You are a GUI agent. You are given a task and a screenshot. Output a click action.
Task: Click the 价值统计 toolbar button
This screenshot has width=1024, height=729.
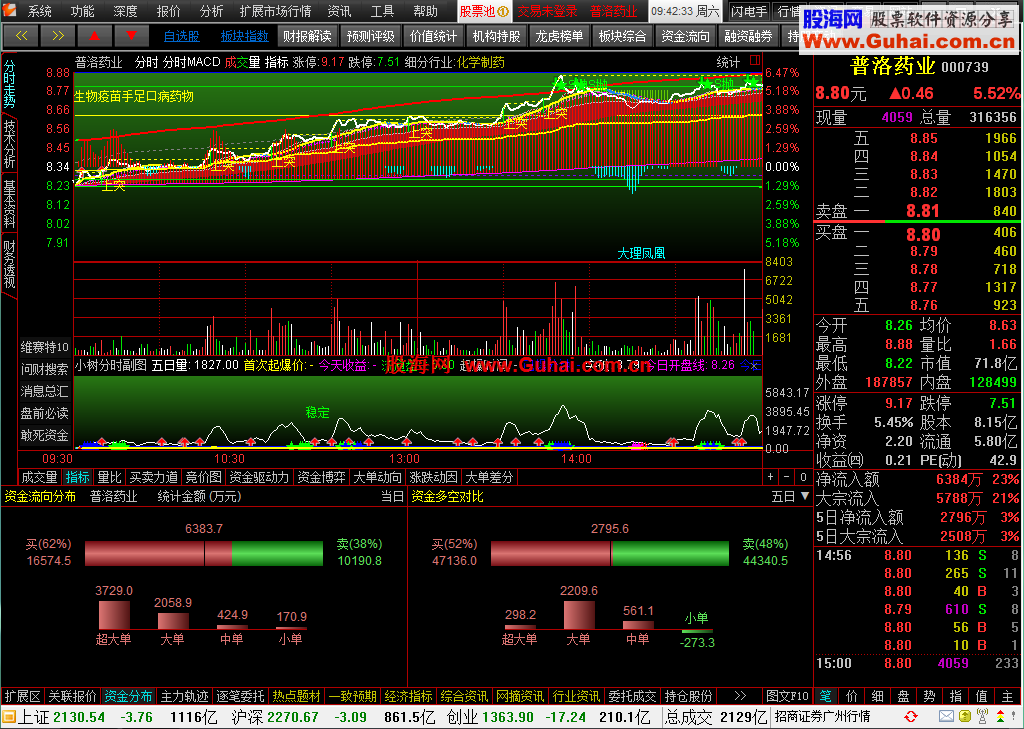pos(433,37)
